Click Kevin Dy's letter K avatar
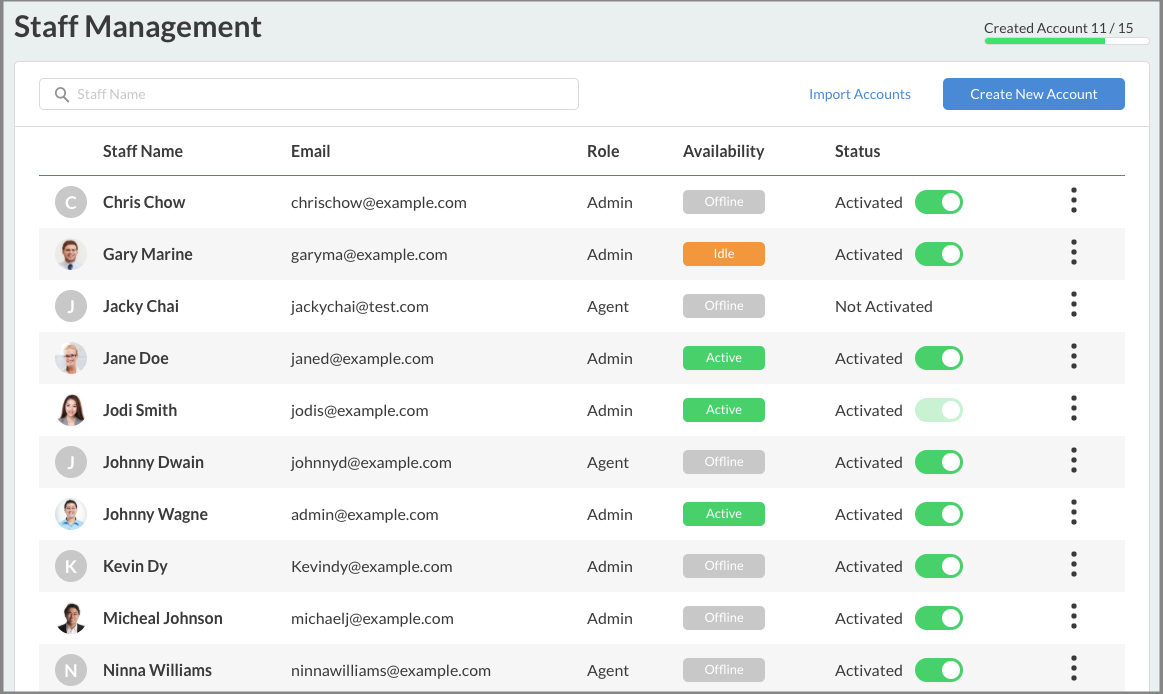This screenshot has height=694, width=1163. click(x=71, y=566)
